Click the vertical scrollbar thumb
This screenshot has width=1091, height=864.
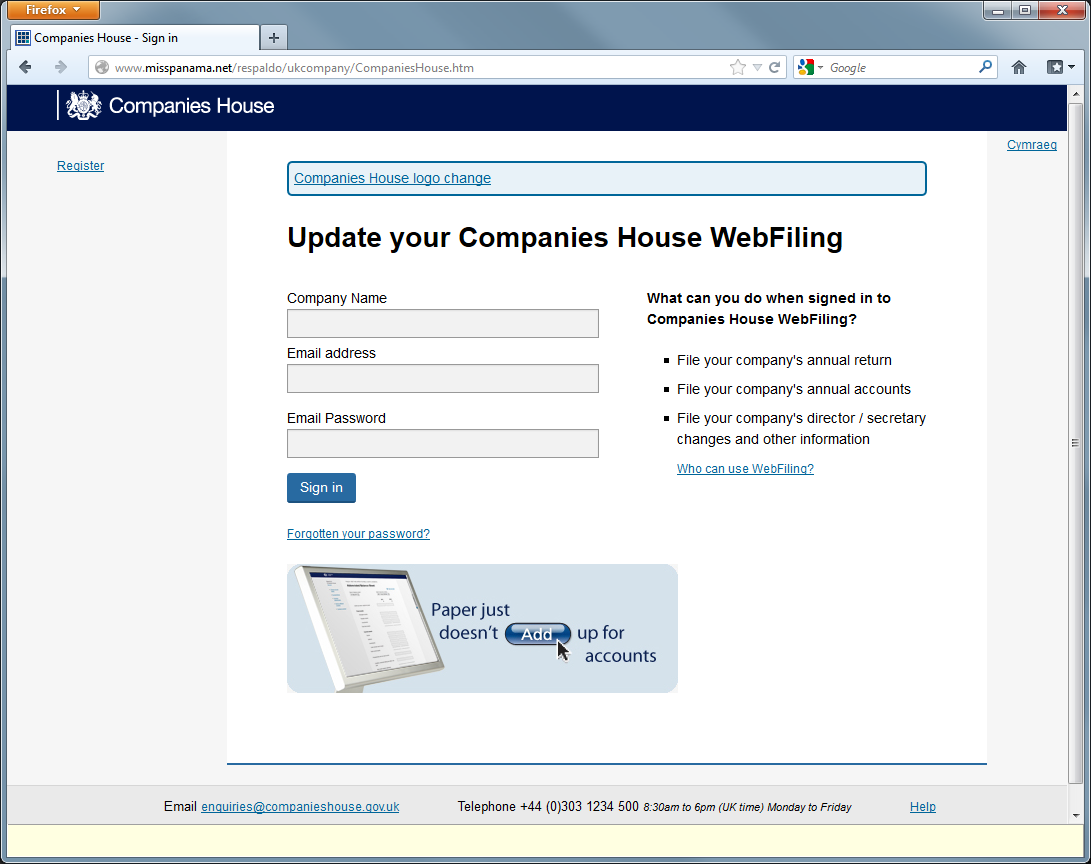point(1076,442)
